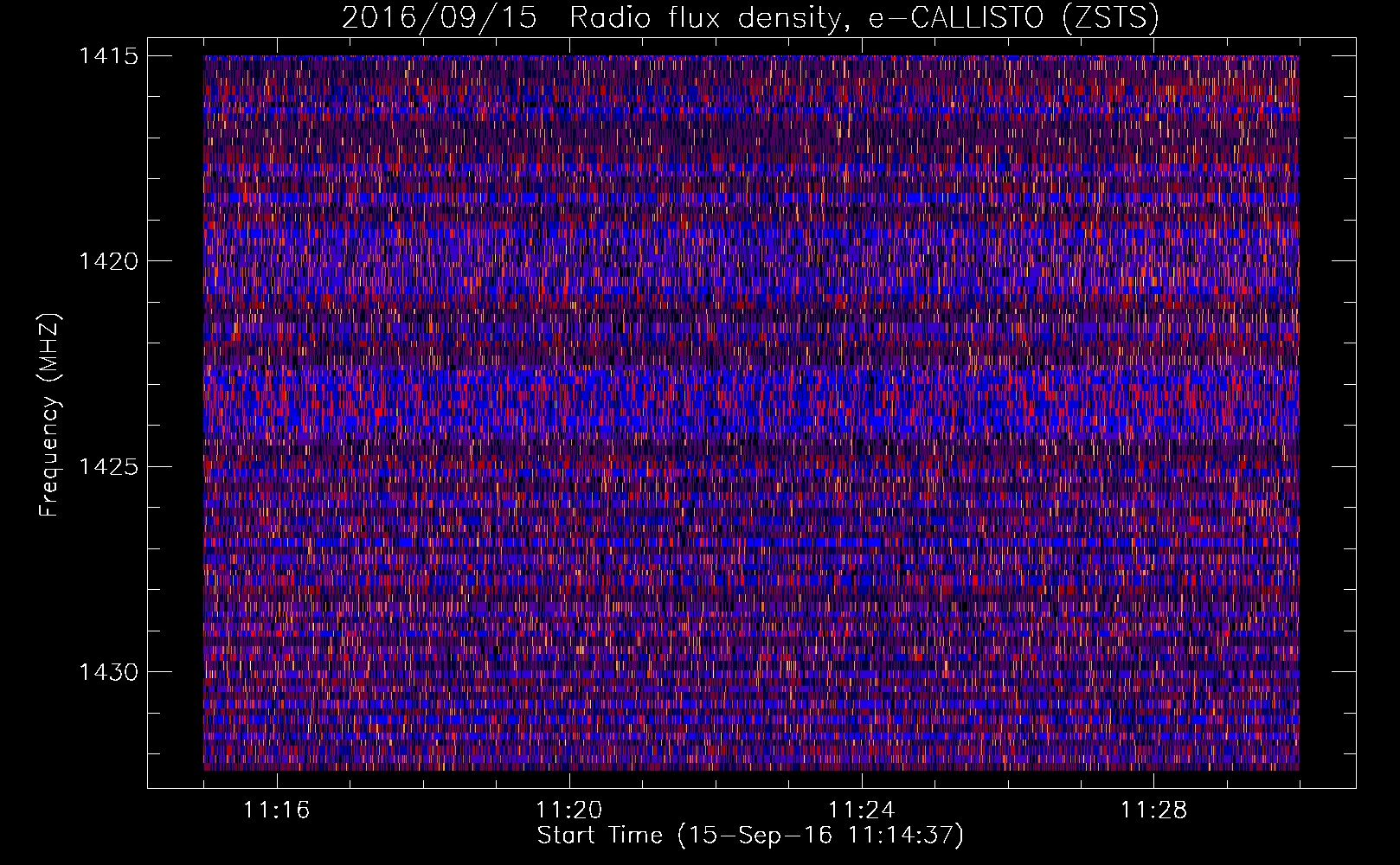Select the 1420 frequency tick label

(108, 261)
